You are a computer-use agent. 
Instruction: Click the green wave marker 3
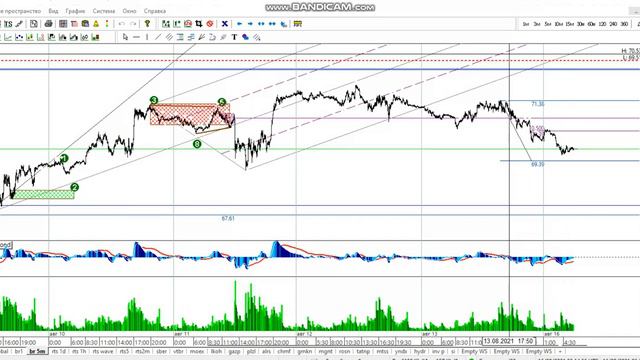point(153,100)
